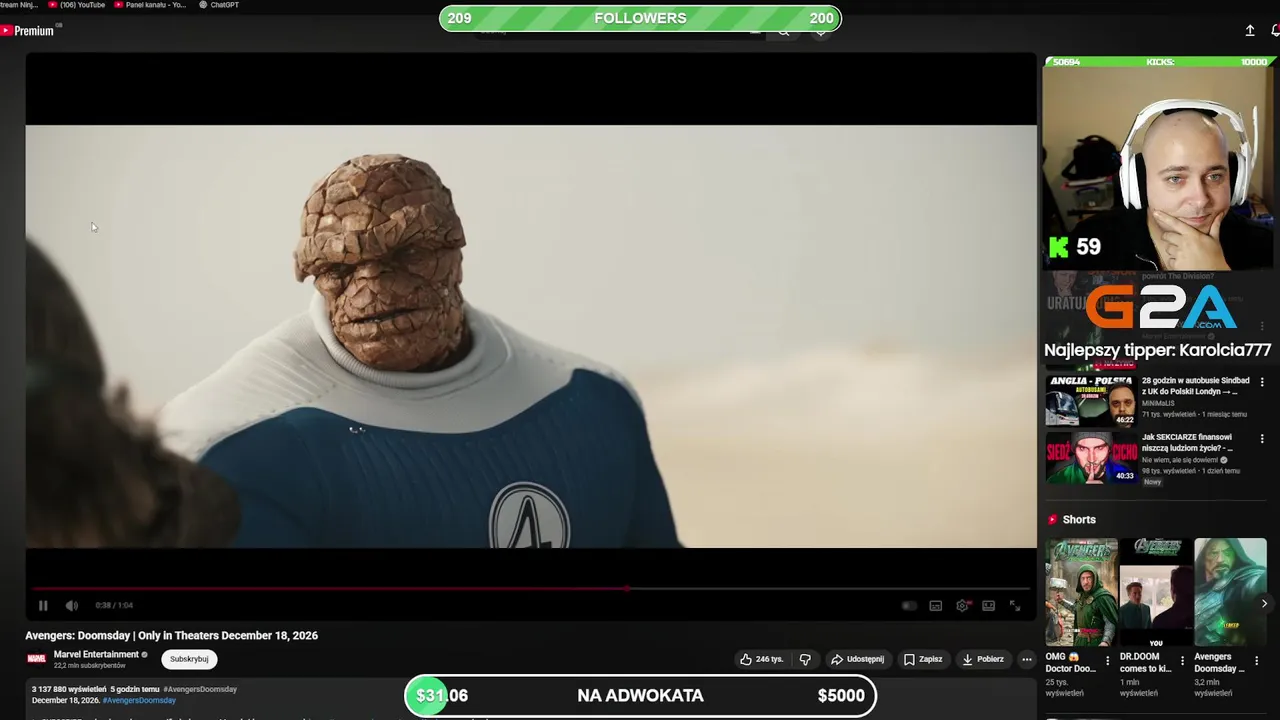
Task: Open player settings gear
Action: pos(962,605)
